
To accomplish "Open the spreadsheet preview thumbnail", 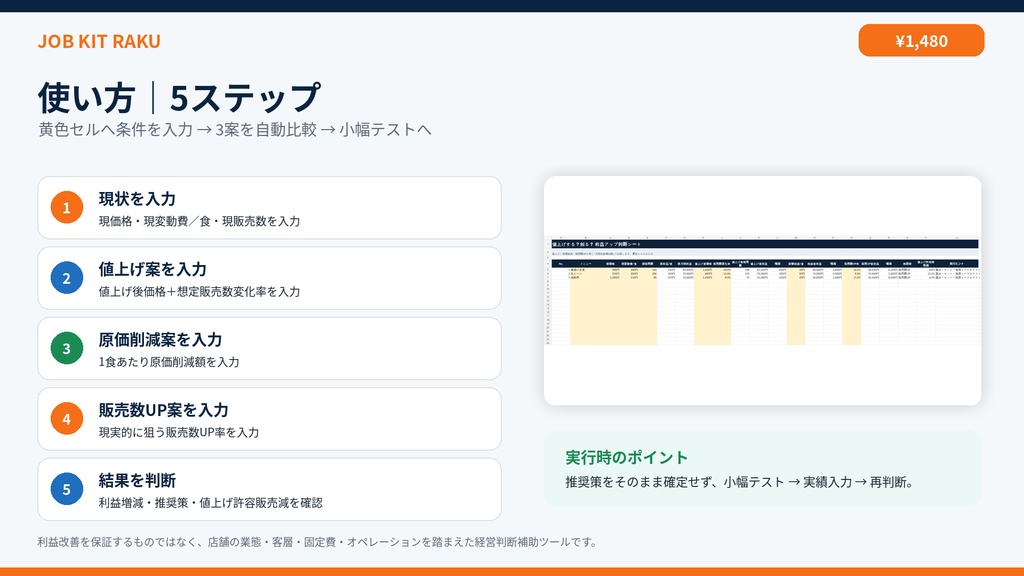I will [x=762, y=291].
